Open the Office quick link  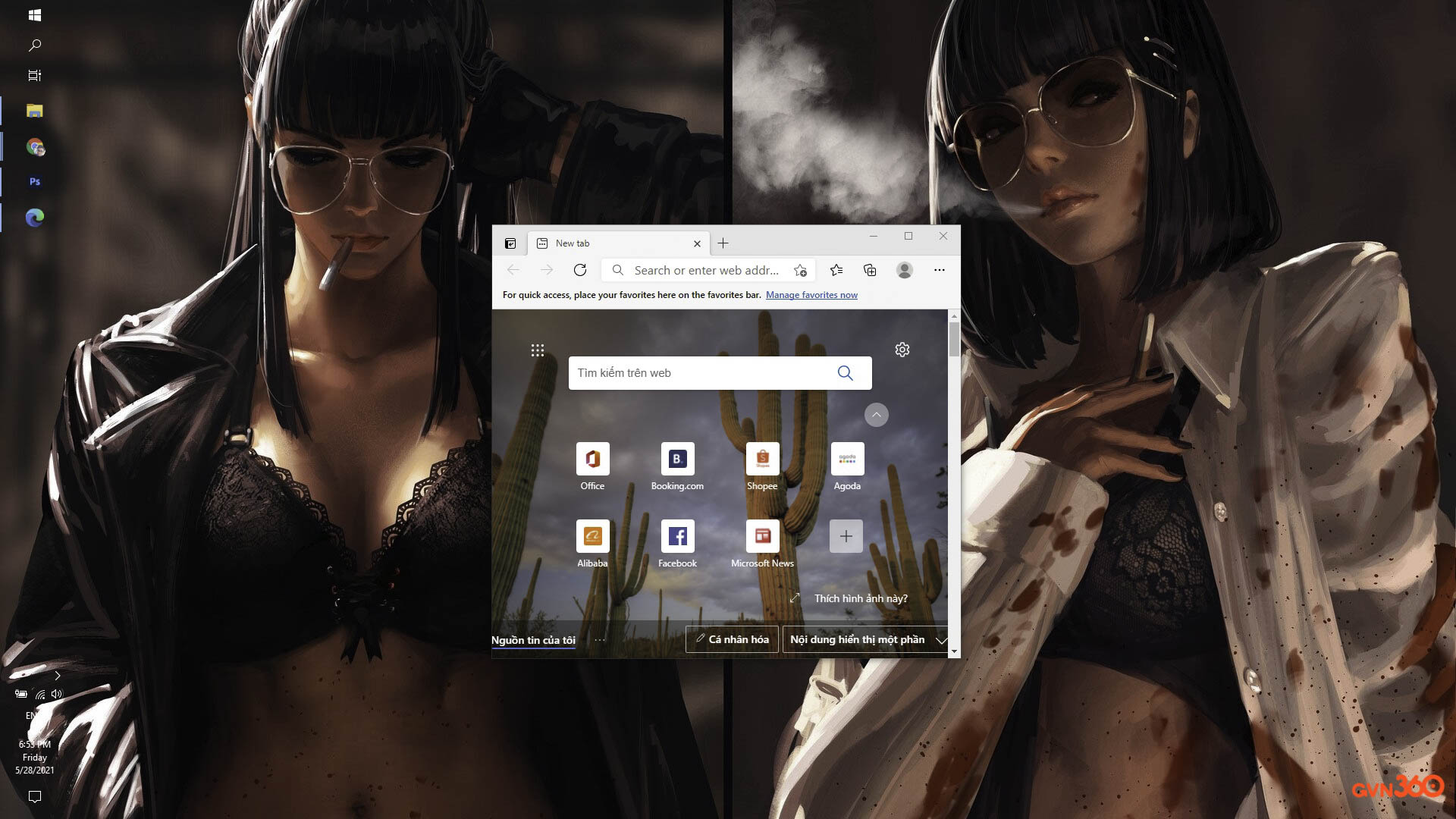pyautogui.click(x=593, y=467)
